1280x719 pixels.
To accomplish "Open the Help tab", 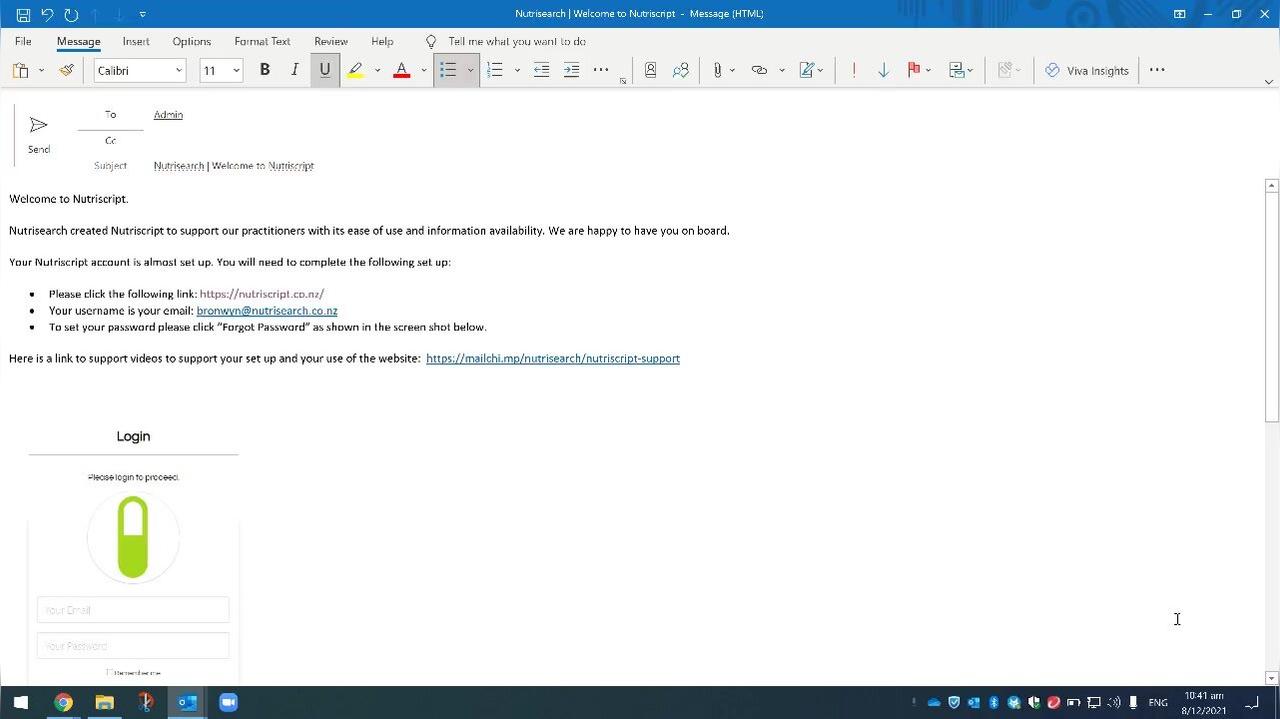I will coord(382,41).
